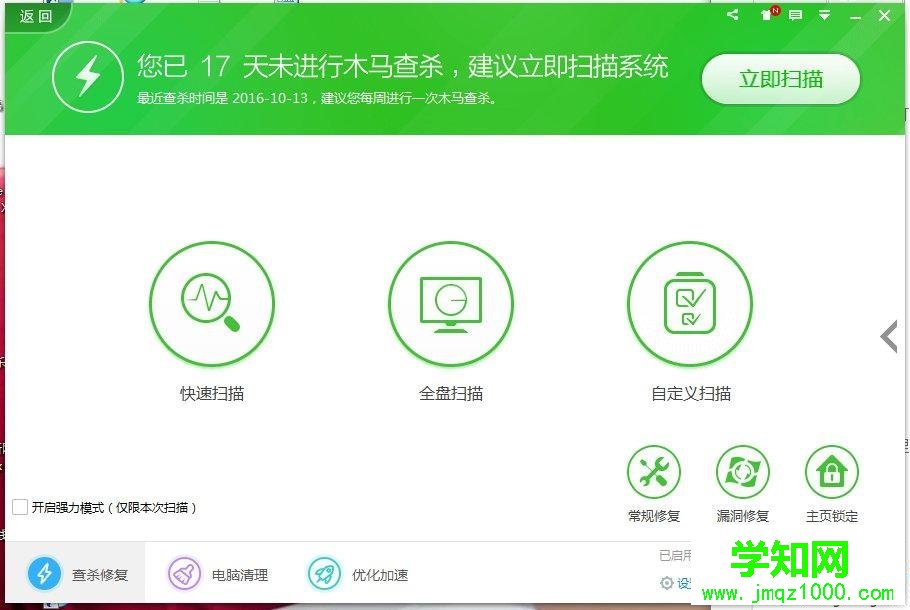Open the gift icon with red N badge
The height and width of the screenshot is (610, 910).
coord(764,15)
